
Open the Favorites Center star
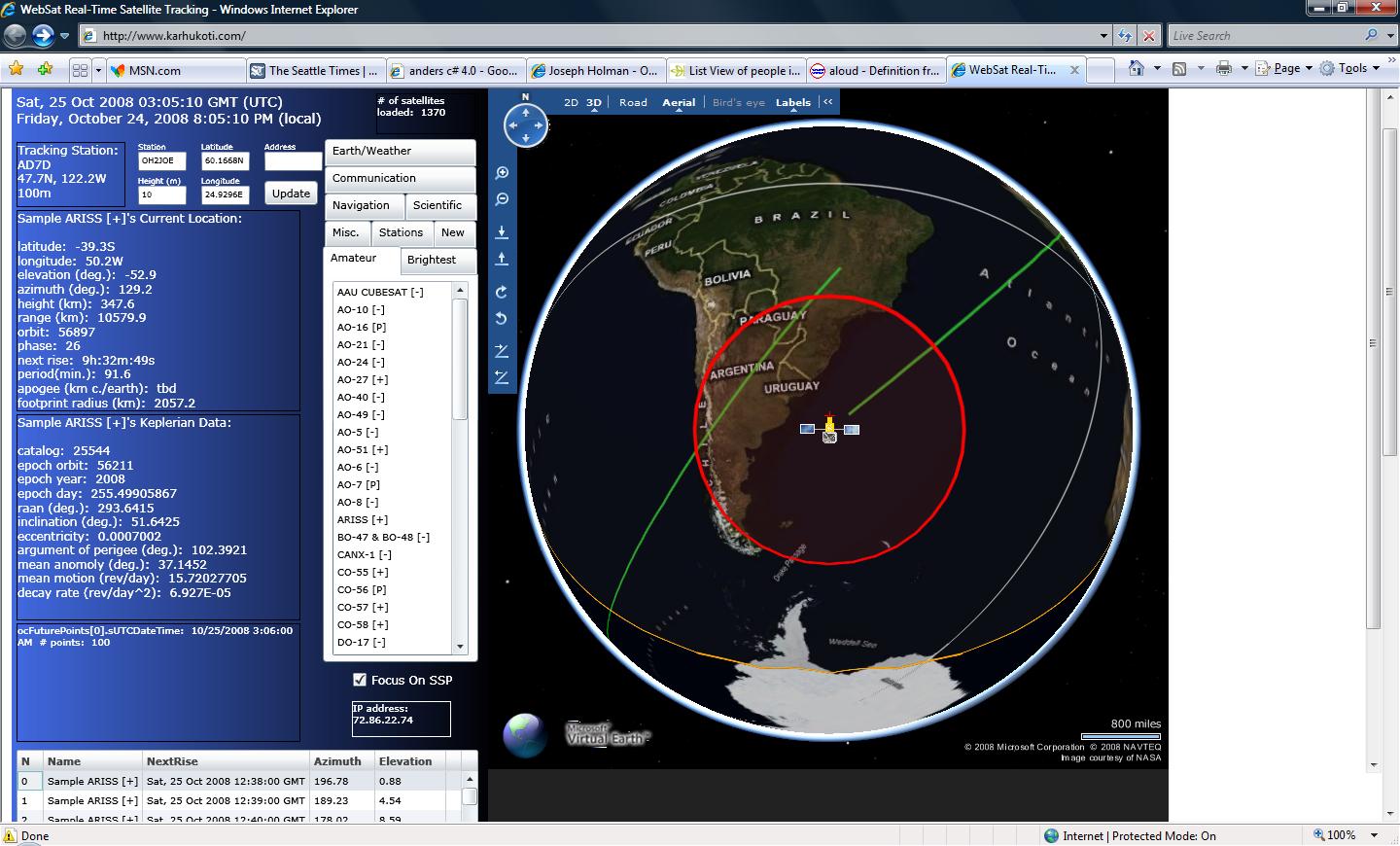pos(16,69)
